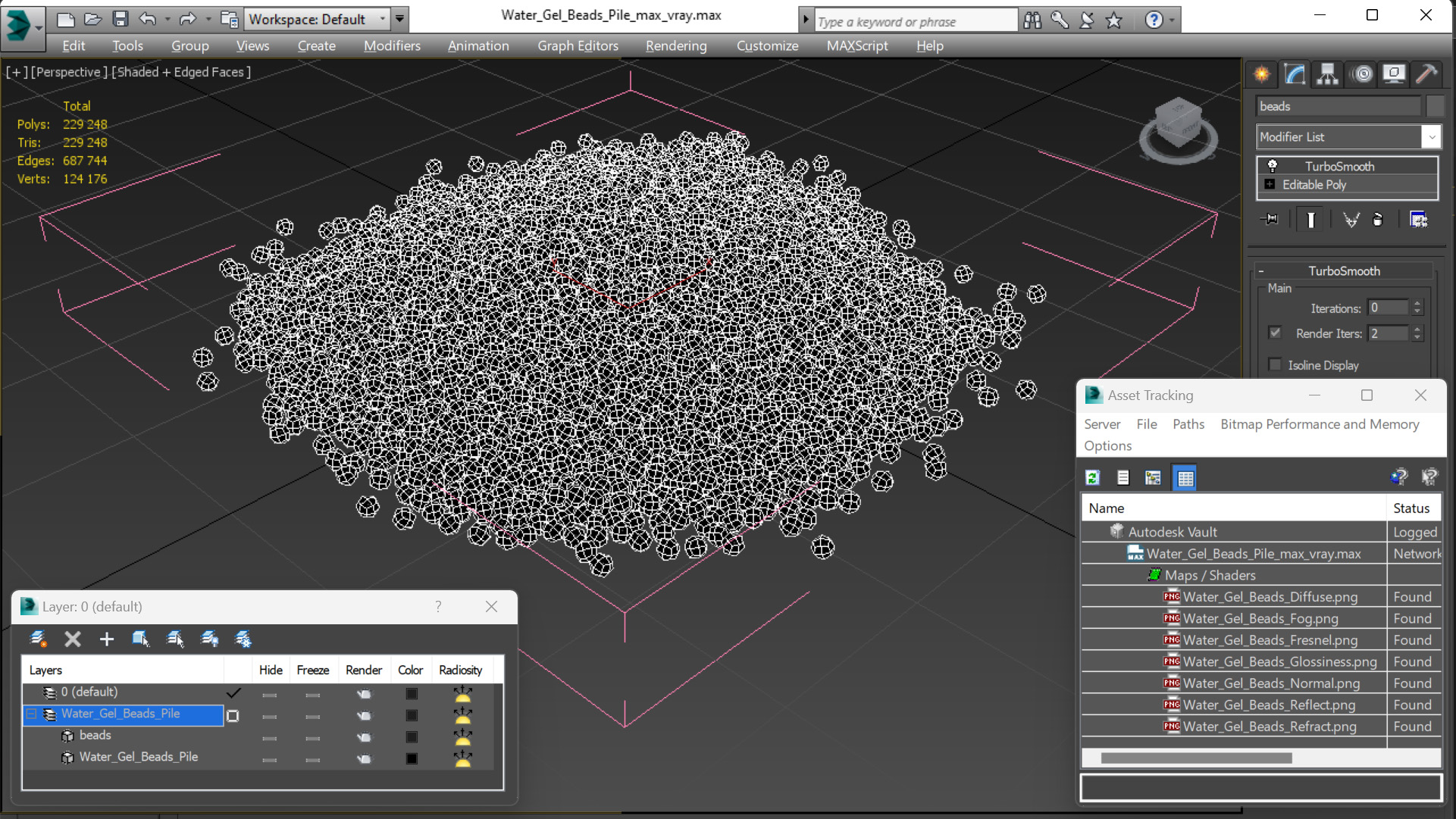Remove modifier from stack icon

click(x=1378, y=220)
